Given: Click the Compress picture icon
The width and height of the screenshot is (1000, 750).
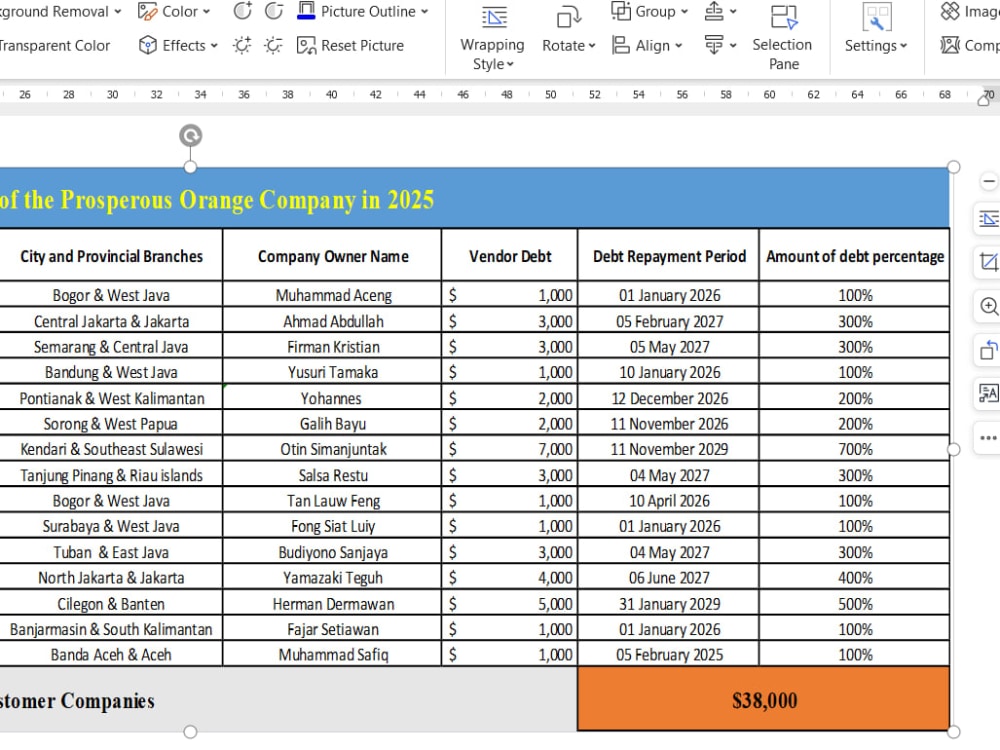Looking at the screenshot, I should [950, 45].
